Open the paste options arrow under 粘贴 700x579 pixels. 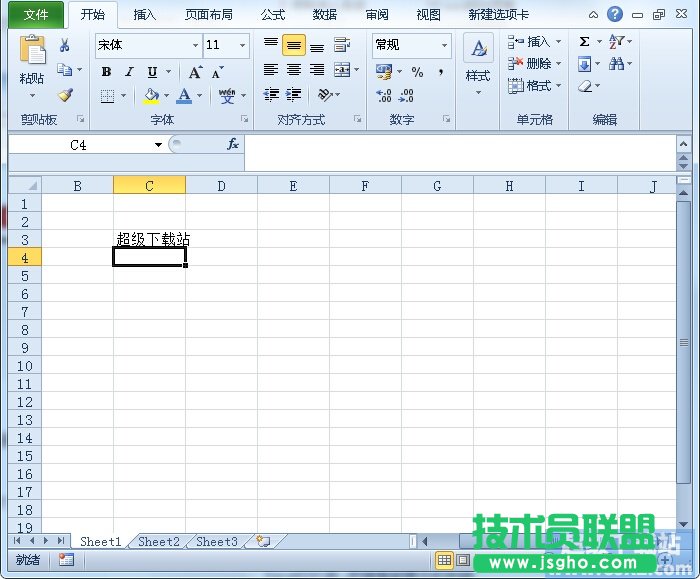[32, 96]
